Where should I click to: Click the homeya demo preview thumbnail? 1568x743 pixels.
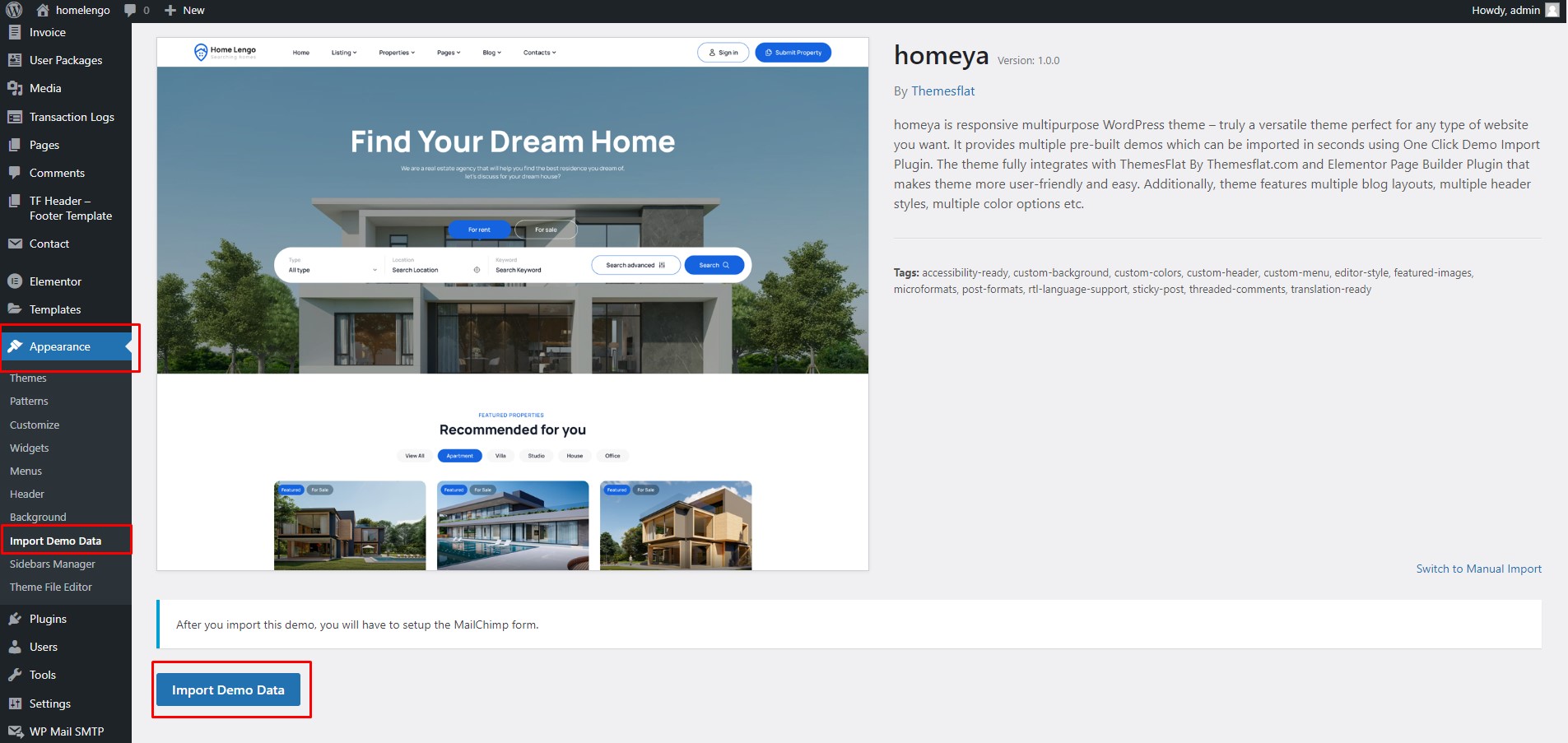[513, 304]
